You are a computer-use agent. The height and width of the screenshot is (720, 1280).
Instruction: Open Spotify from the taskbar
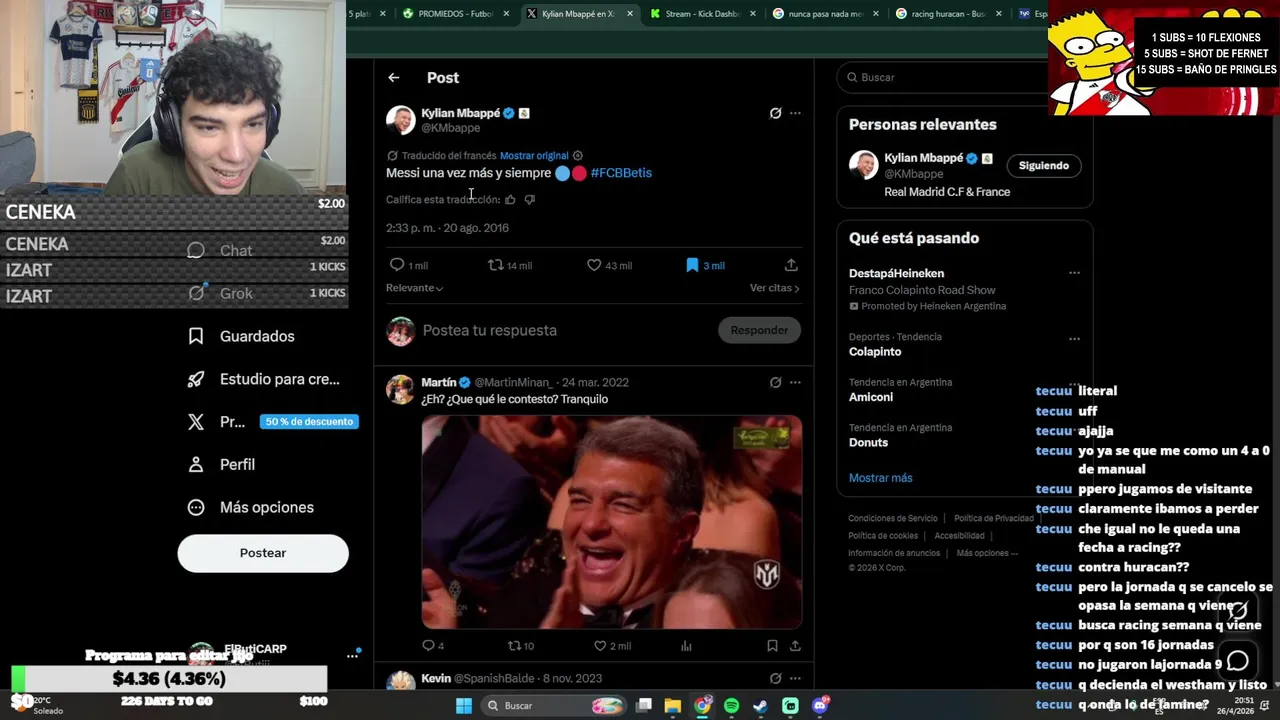731,706
